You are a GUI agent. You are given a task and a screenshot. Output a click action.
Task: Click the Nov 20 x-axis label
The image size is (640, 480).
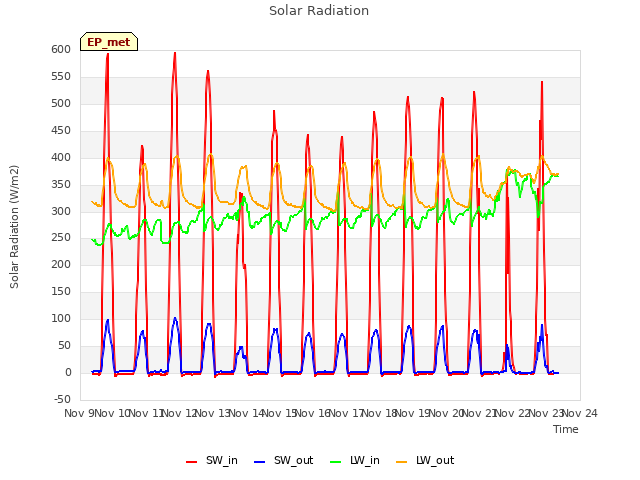coord(446,413)
